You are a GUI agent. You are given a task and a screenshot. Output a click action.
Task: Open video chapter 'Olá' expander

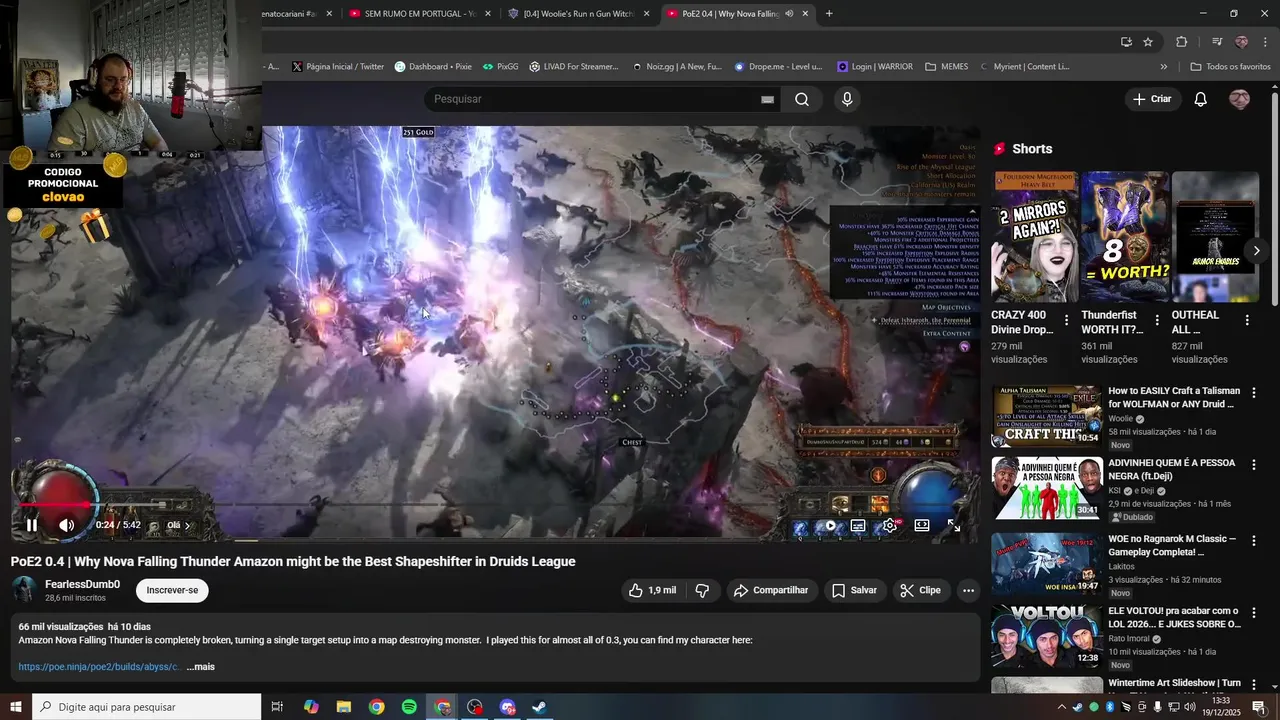179,525
